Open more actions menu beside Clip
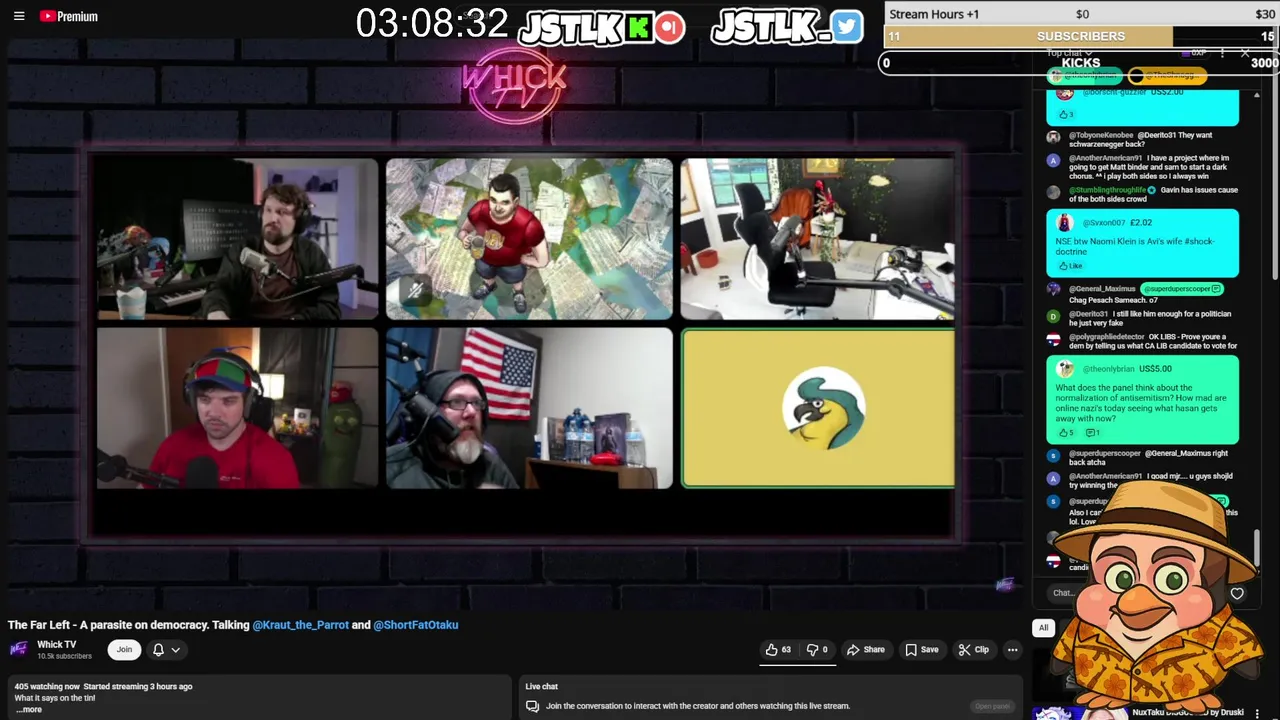Image resolution: width=1280 pixels, height=720 pixels. (x=1012, y=649)
